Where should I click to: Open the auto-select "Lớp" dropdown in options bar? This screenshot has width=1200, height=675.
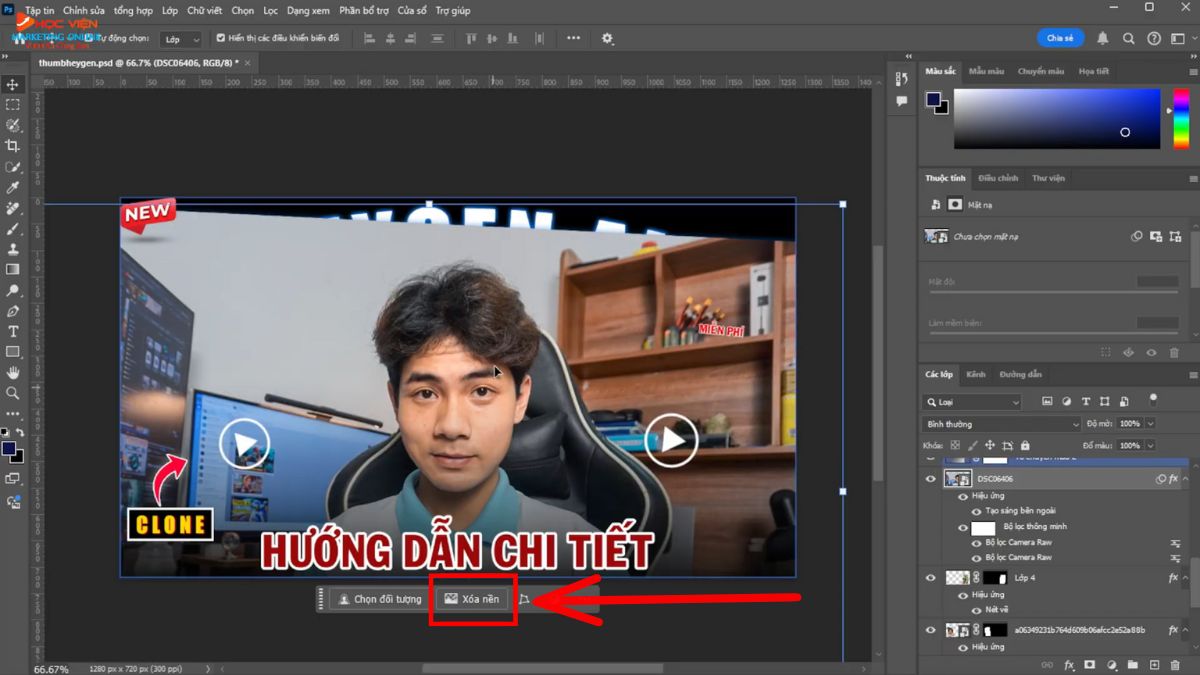181,38
